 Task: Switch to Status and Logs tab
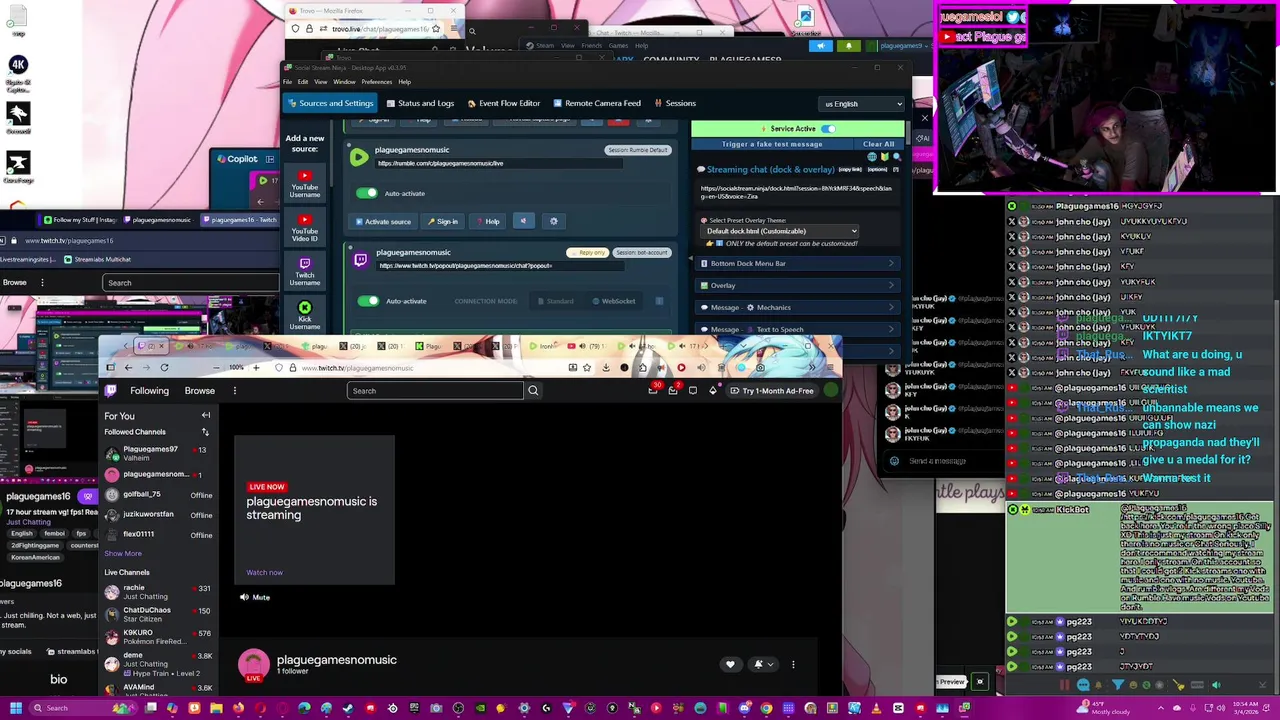(419, 103)
